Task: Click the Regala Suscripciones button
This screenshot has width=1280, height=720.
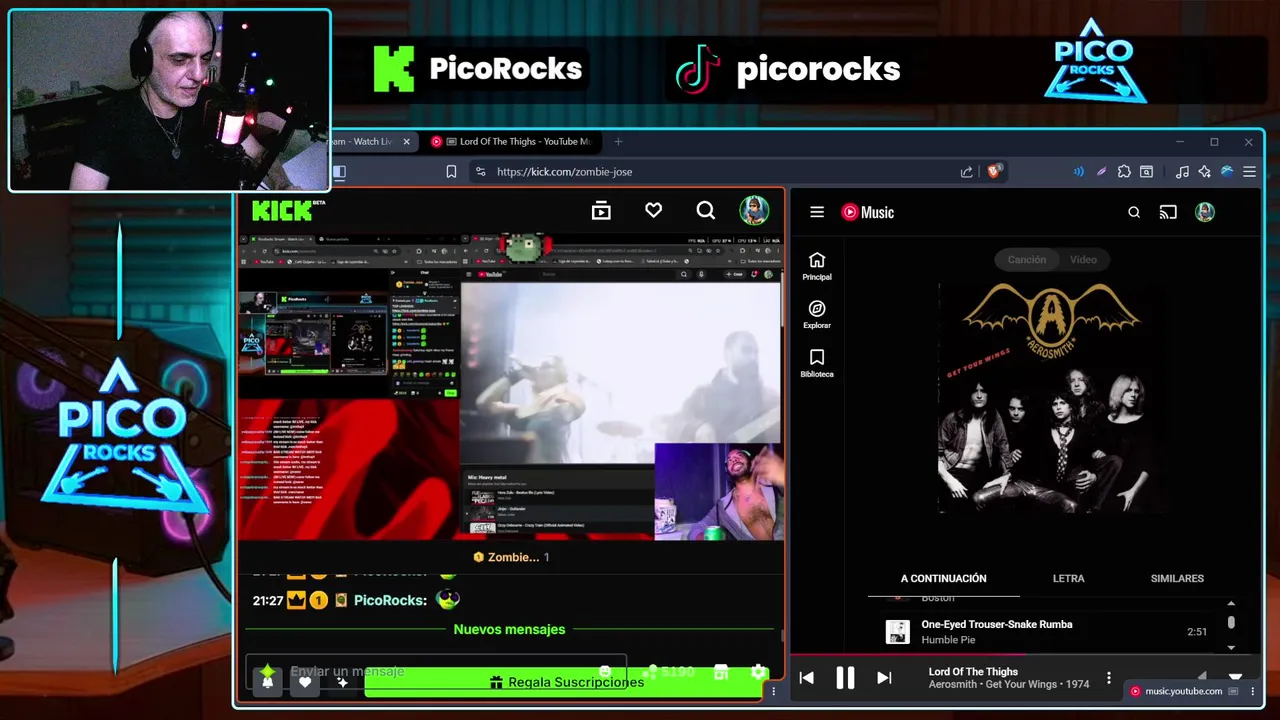Action: pyautogui.click(x=566, y=682)
